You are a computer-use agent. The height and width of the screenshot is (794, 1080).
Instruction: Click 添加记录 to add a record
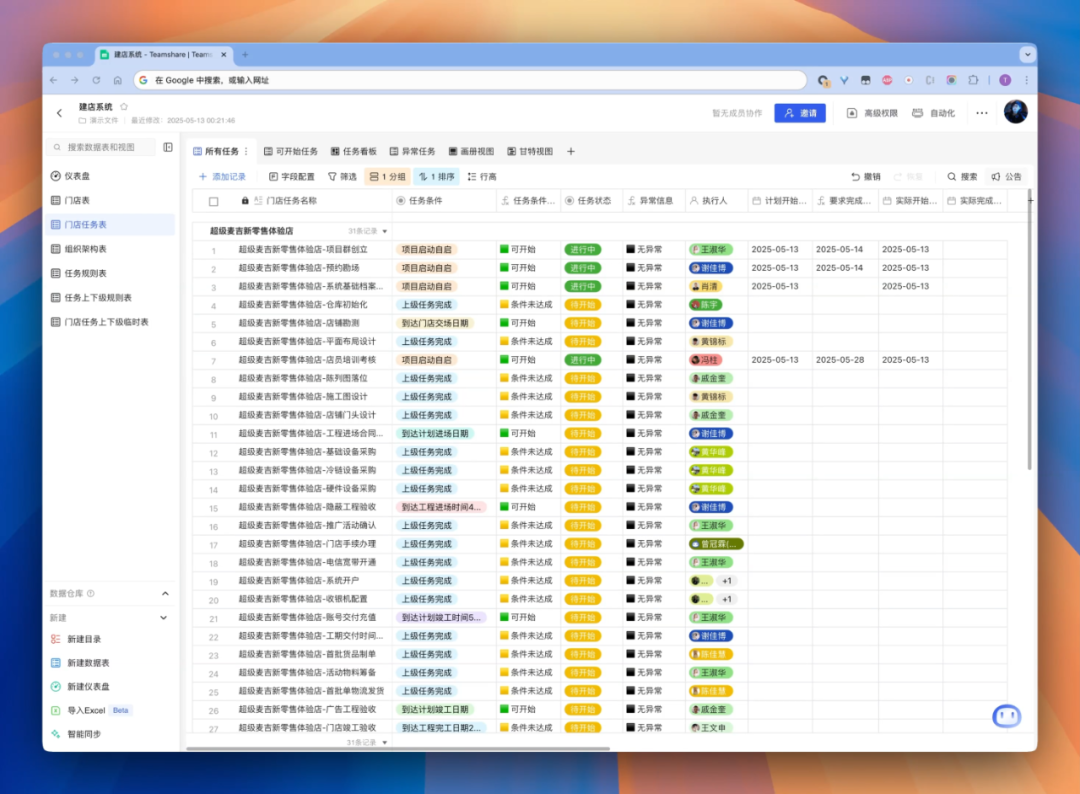[222, 176]
